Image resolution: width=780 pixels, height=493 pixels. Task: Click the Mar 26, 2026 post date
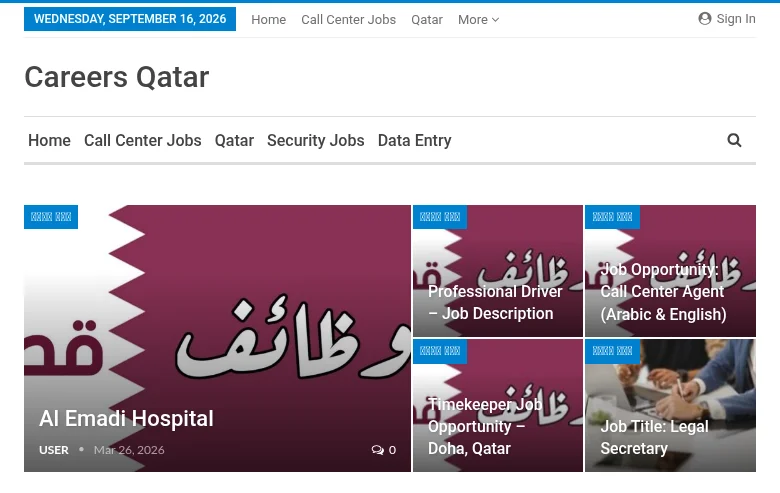click(x=129, y=450)
